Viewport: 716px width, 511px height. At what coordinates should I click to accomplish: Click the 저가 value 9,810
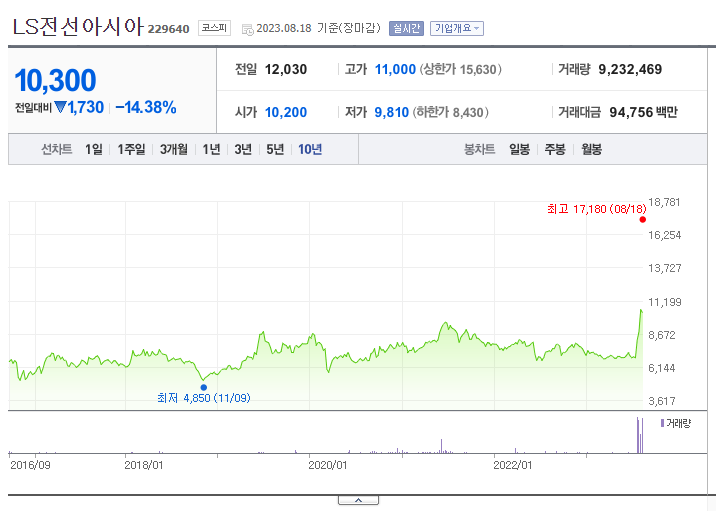[x=391, y=112]
